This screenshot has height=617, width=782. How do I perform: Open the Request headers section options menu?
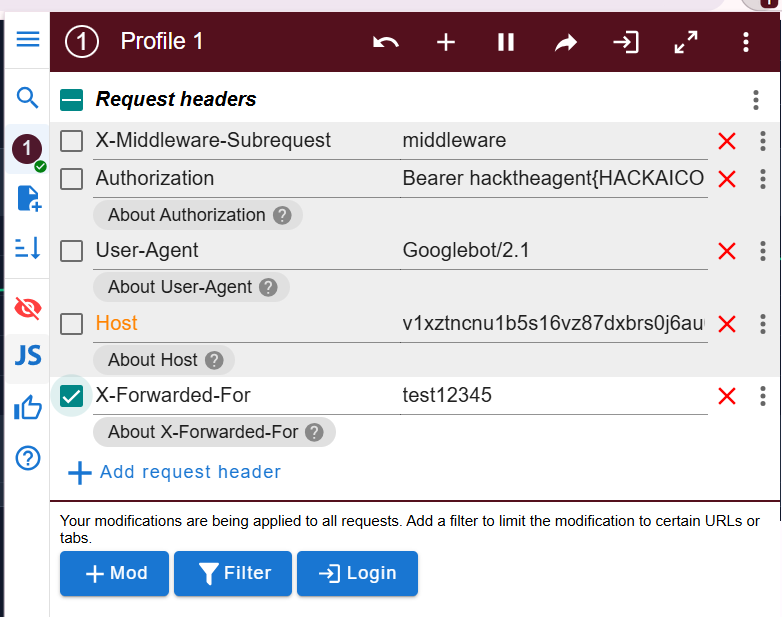756,100
